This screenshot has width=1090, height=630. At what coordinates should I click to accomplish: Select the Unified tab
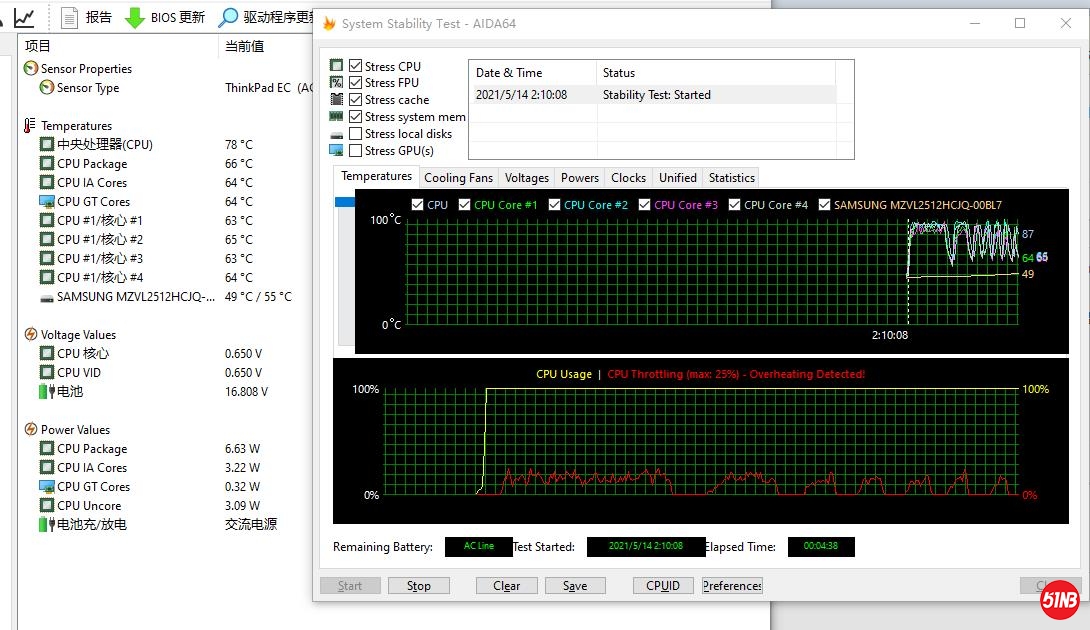pos(677,177)
